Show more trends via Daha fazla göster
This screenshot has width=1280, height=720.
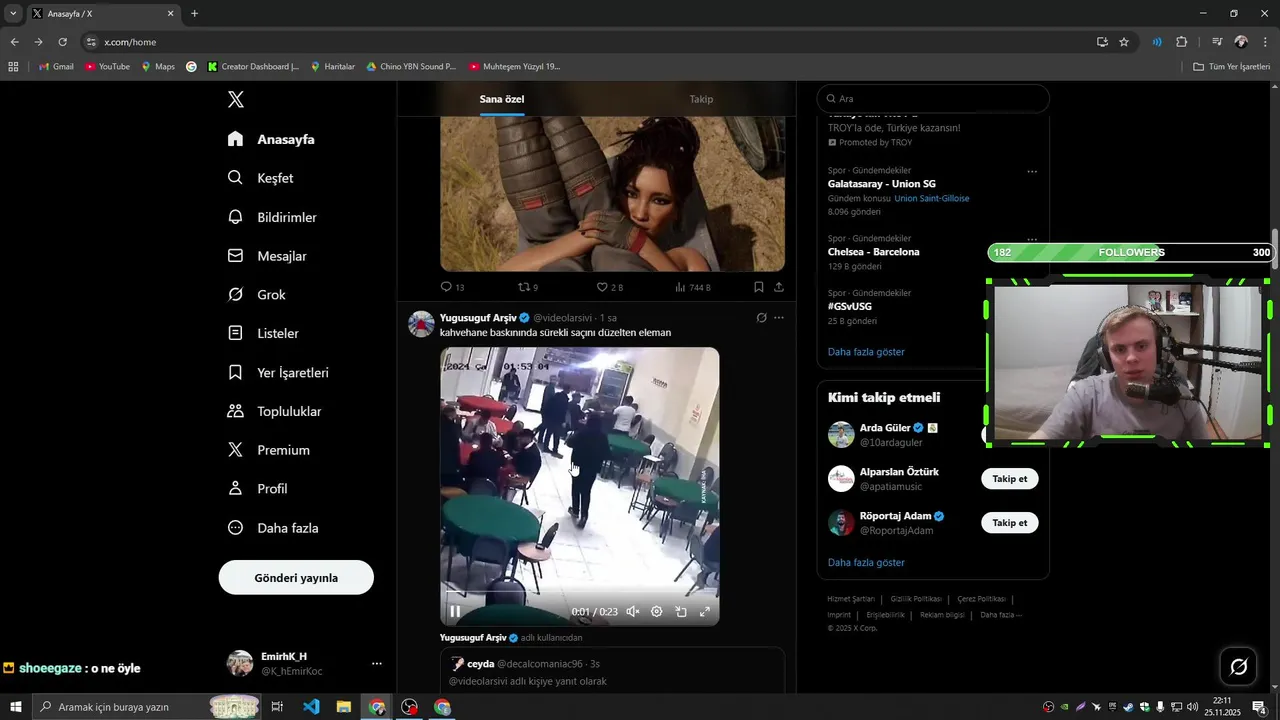[x=866, y=352]
